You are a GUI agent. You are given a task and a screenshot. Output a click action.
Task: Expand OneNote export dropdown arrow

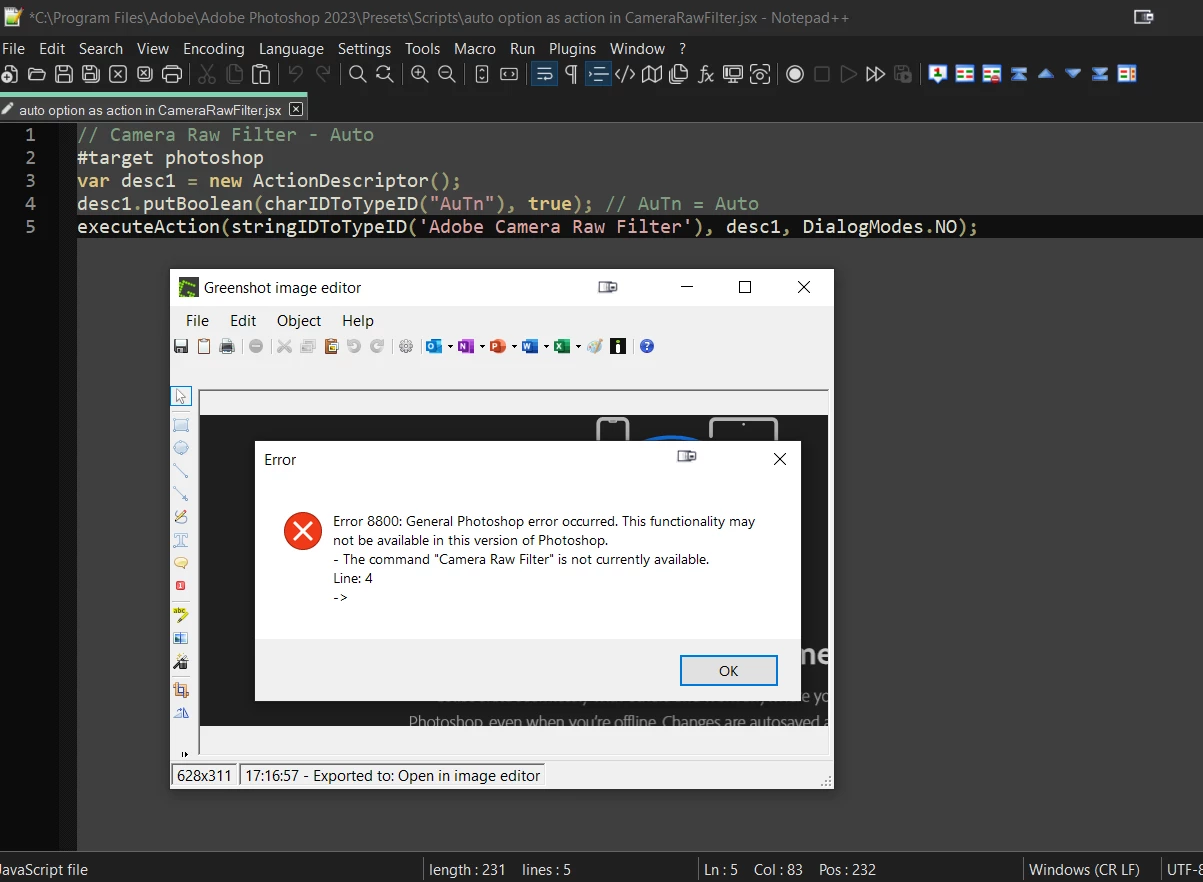[x=482, y=347]
